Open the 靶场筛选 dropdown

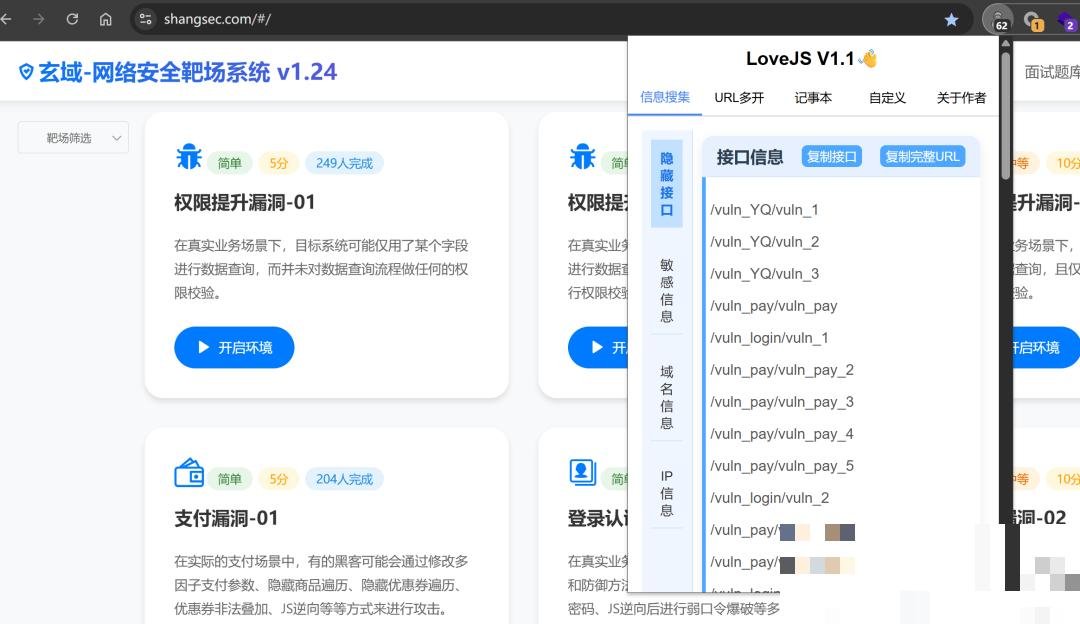73,138
